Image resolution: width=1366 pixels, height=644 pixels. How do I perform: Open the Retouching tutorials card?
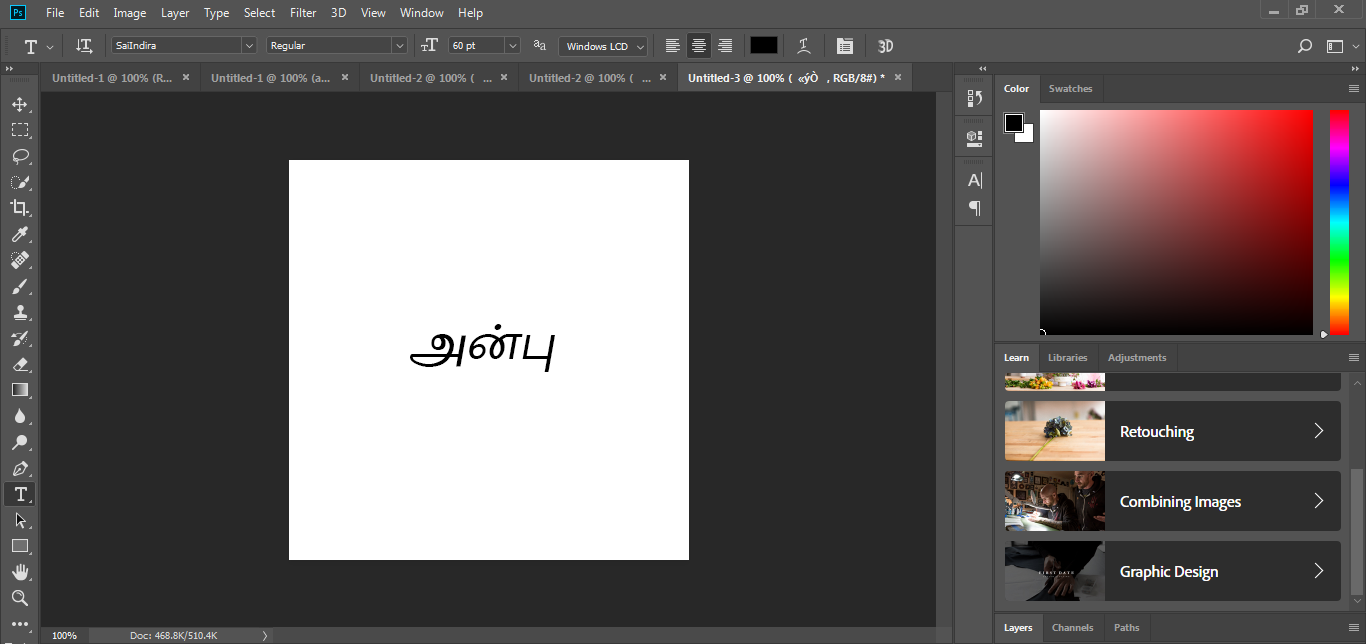1172,431
